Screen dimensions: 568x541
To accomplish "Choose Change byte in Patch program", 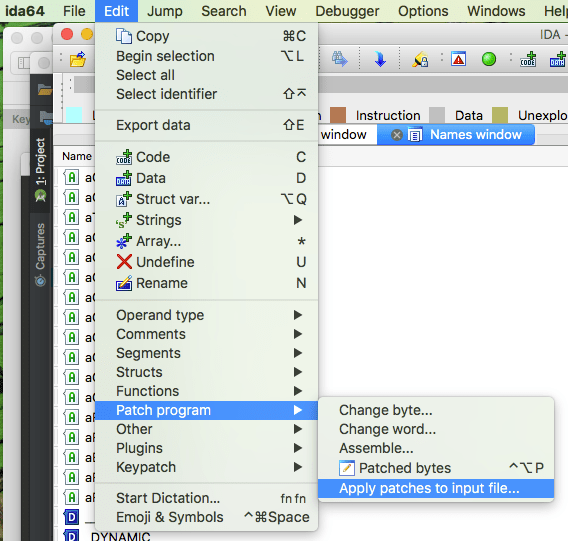I will tap(436, 410).
